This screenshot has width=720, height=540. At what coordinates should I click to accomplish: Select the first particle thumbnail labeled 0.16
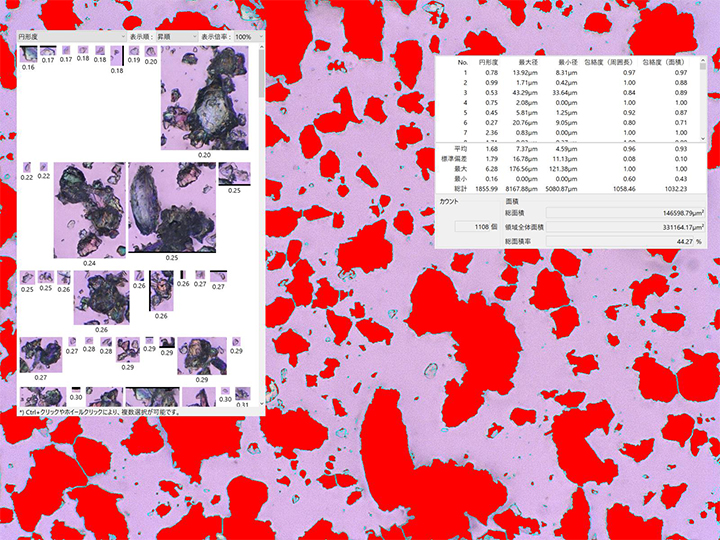pos(29,55)
